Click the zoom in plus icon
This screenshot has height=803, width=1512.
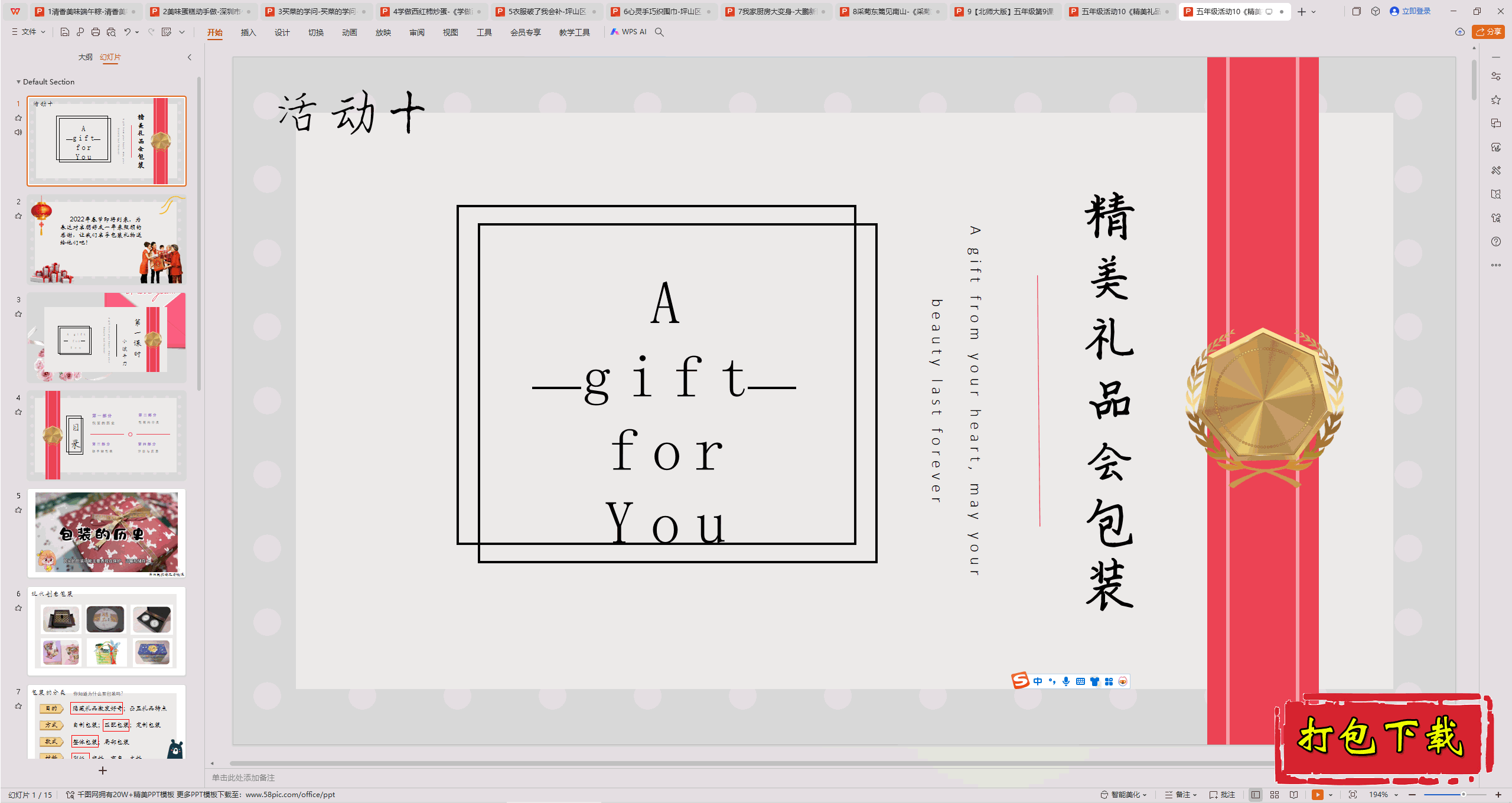(x=1498, y=795)
